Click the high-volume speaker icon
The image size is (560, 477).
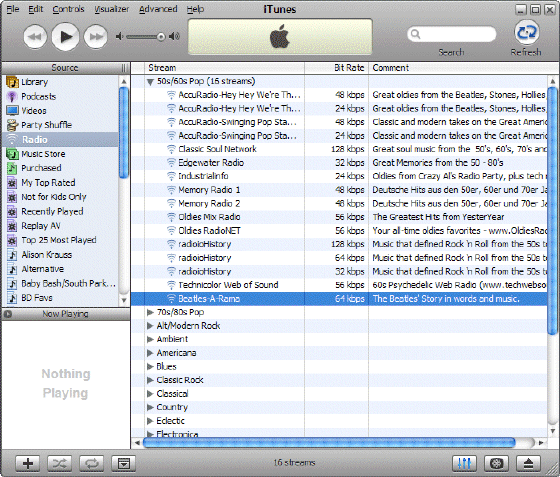click(x=174, y=36)
